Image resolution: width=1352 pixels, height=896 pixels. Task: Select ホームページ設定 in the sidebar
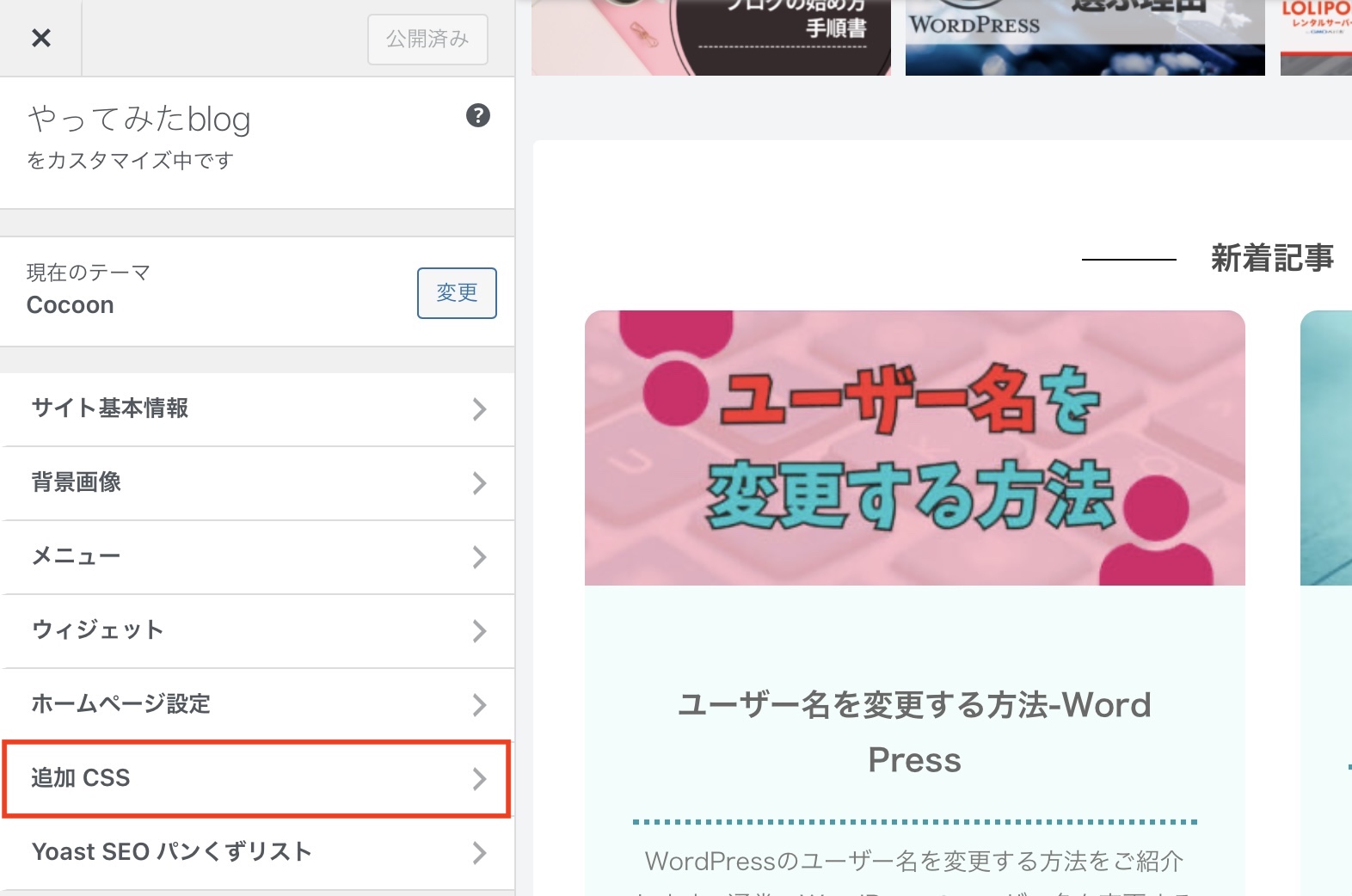click(120, 704)
